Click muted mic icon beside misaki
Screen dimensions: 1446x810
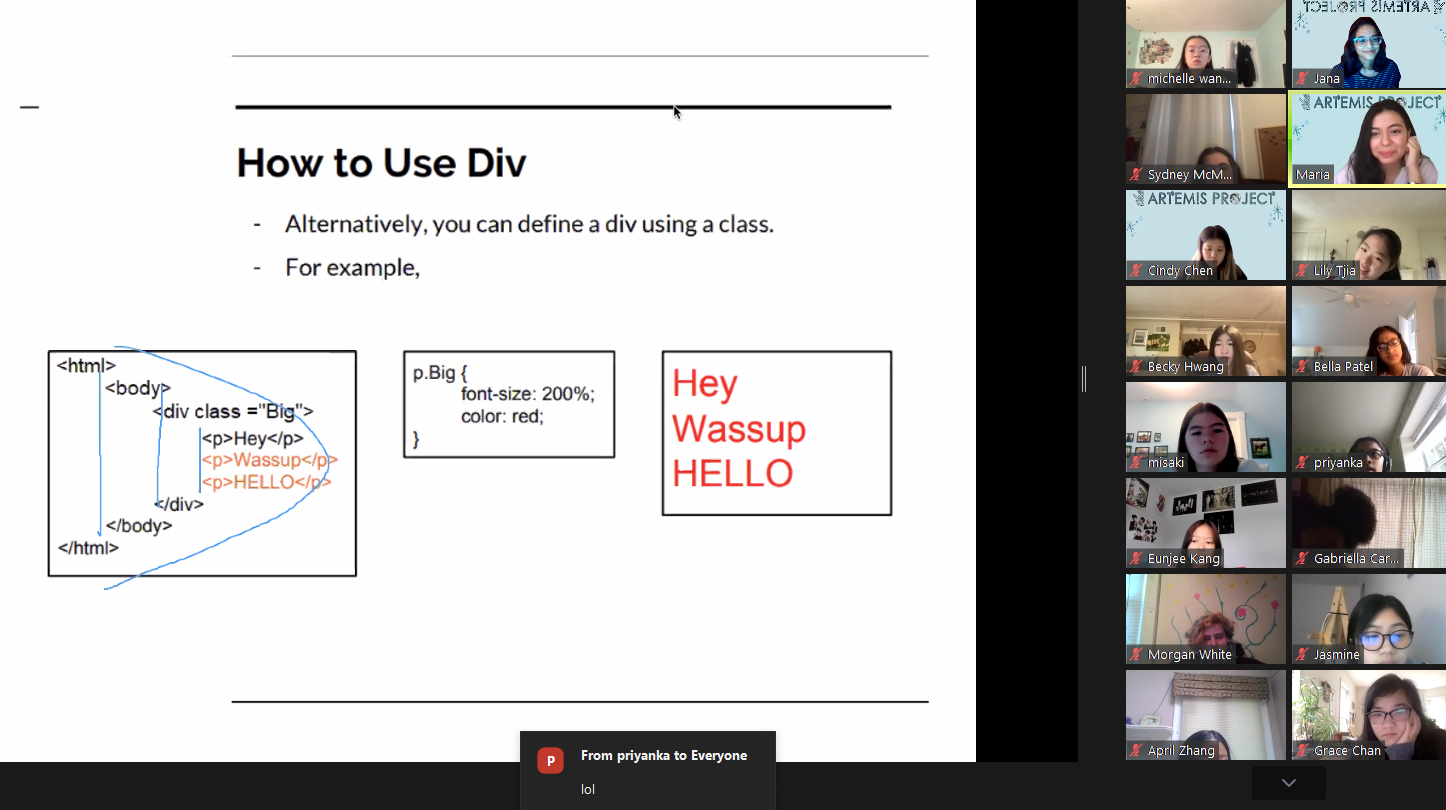pos(1137,462)
